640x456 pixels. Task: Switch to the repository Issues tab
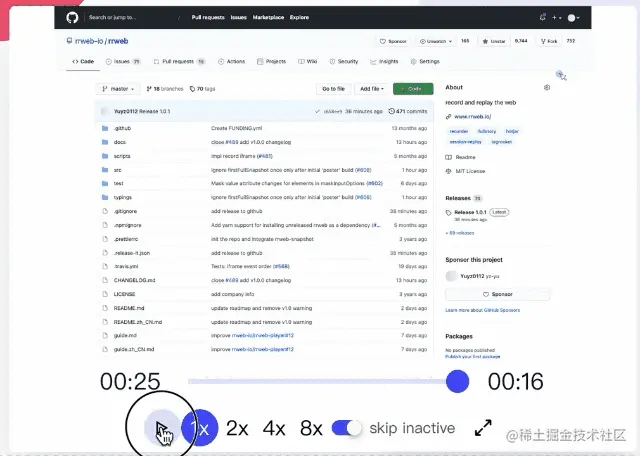tap(123, 61)
